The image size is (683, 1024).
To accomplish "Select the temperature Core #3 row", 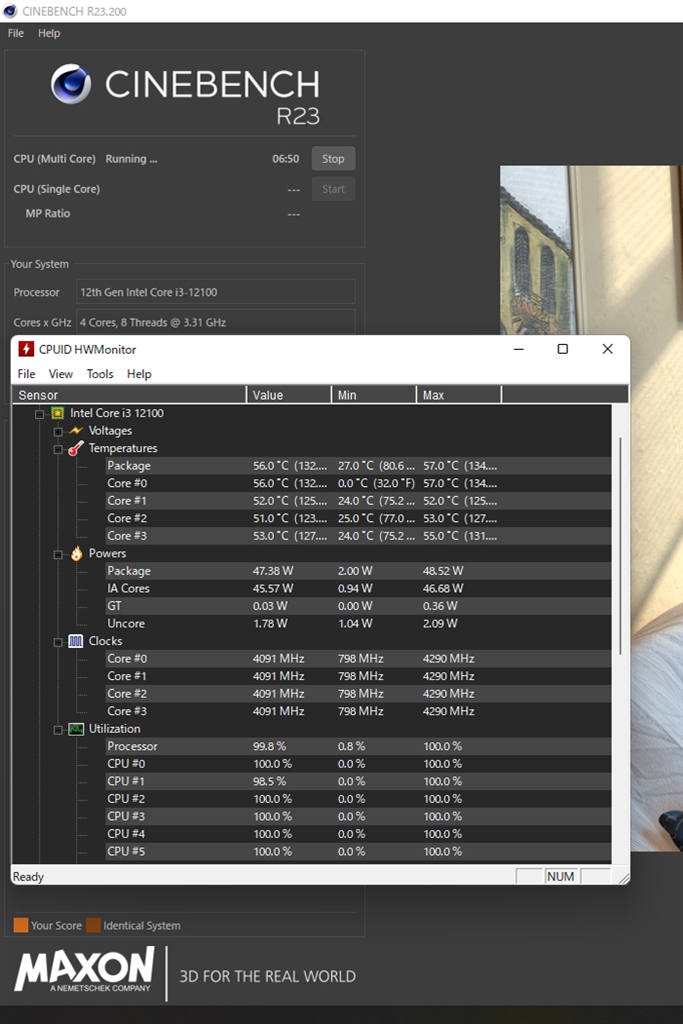I will click(x=358, y=536).
